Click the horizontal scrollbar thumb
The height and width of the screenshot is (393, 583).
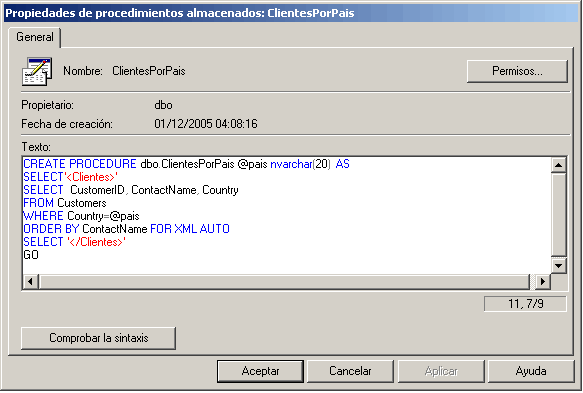point(284,281)
